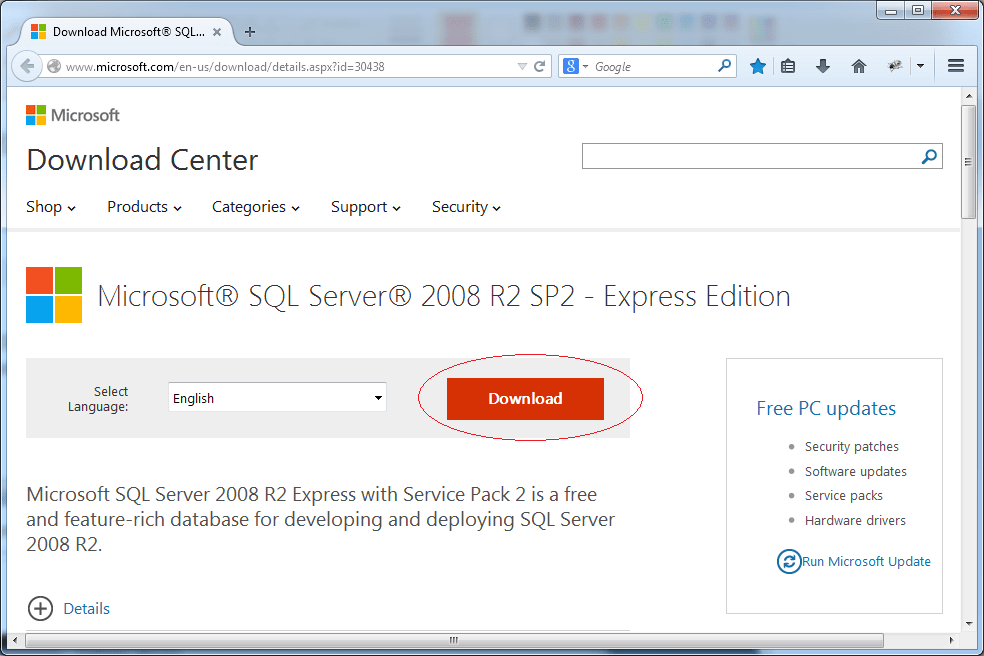Click the vertical scrollbar down arrow
This screenshot has height=656, width=984.
(969, 623)
